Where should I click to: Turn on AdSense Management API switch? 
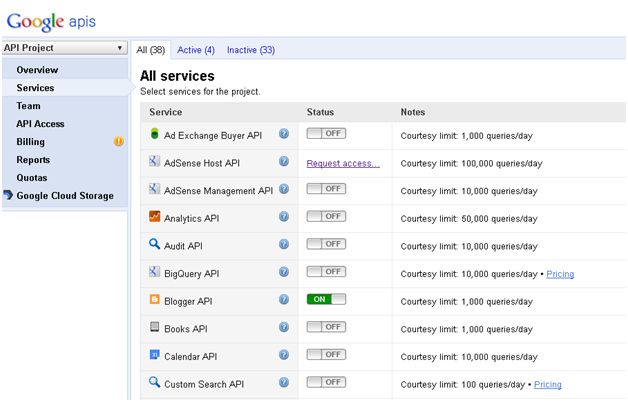tap(326, 189)
